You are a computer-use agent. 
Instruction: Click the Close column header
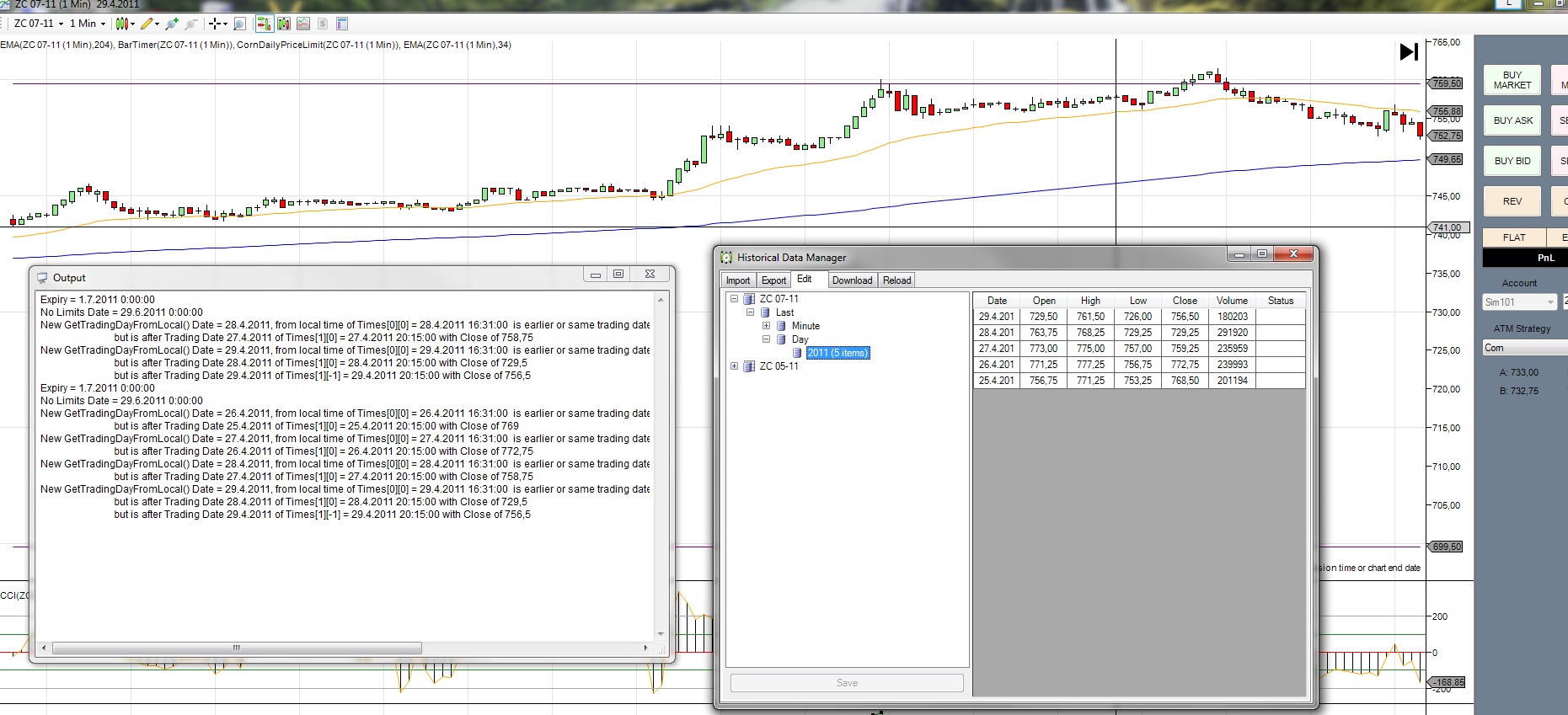click(1185, 301)
